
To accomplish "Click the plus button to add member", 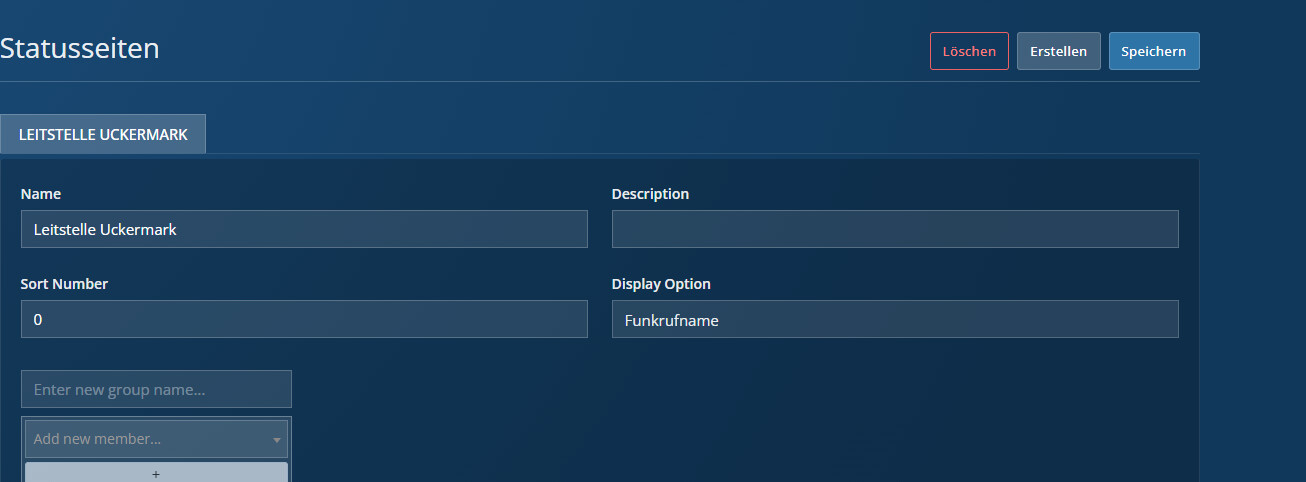I will 156,473.
